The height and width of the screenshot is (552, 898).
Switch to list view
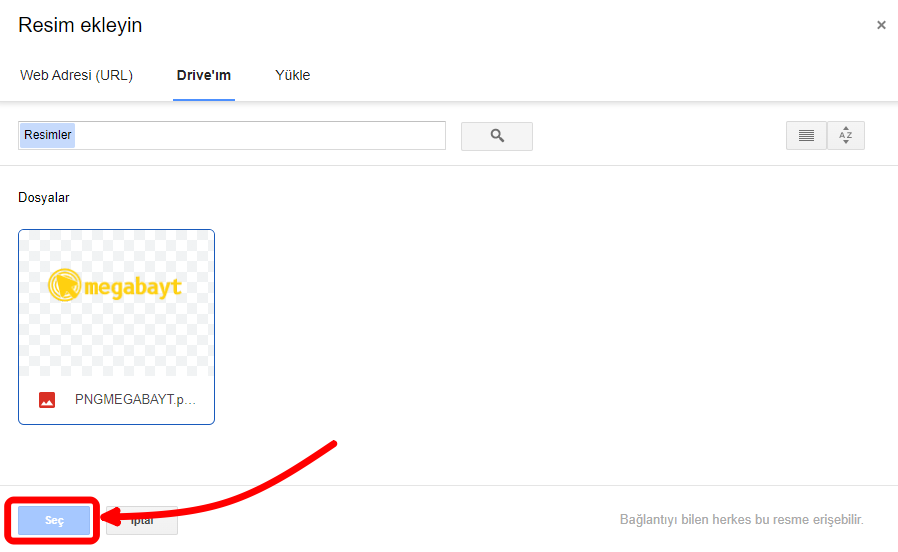point(806,136)
